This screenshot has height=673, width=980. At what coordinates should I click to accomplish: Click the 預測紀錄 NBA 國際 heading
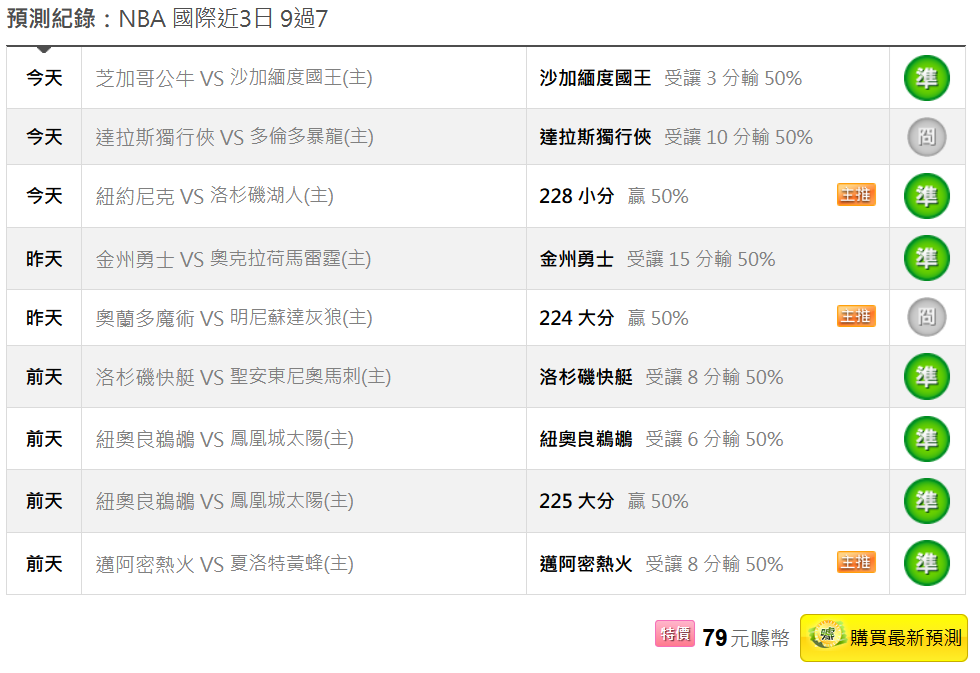(x=167, y=19)
